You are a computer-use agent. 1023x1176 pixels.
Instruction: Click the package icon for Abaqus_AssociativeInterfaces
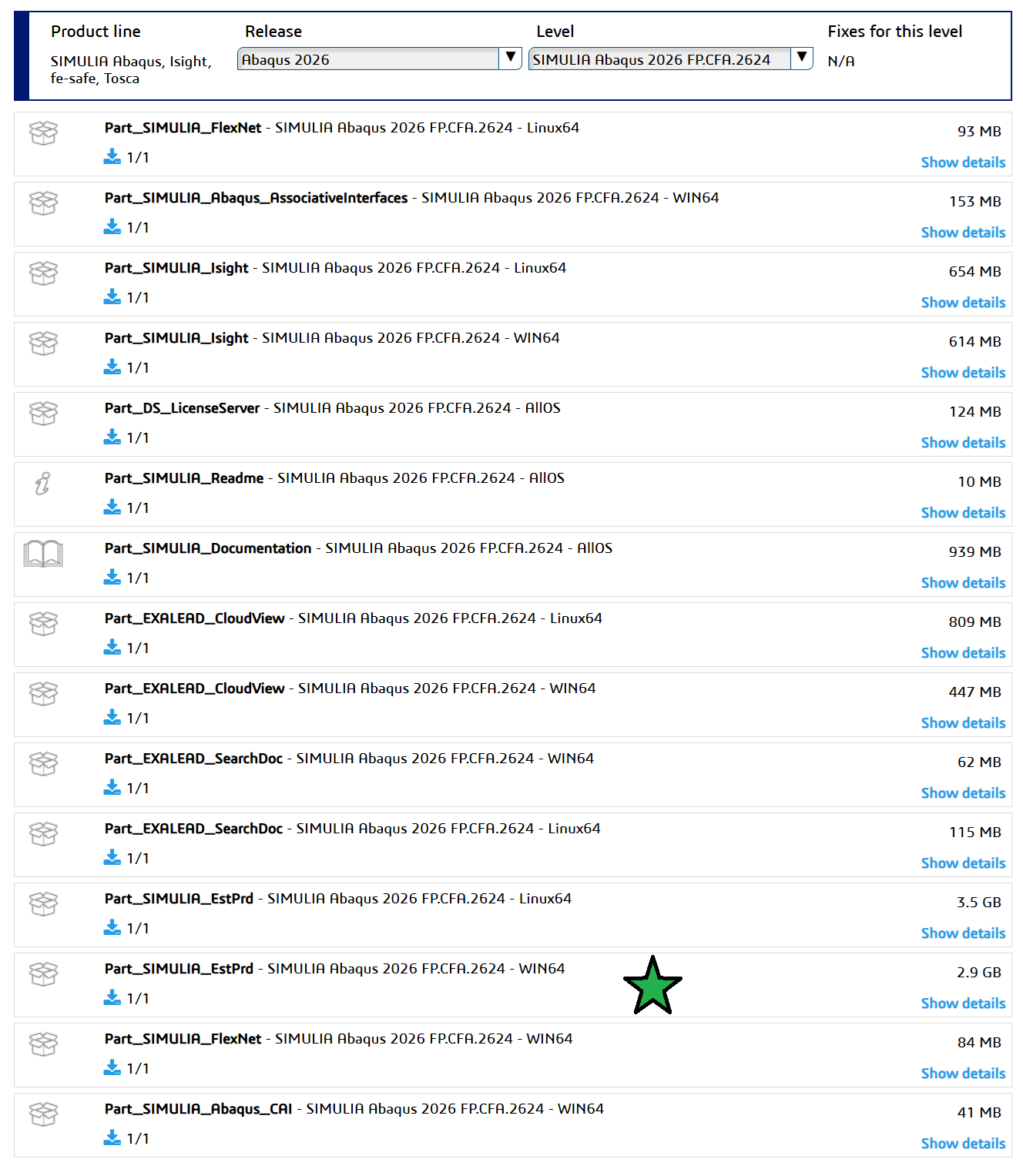tap(43, 203)
